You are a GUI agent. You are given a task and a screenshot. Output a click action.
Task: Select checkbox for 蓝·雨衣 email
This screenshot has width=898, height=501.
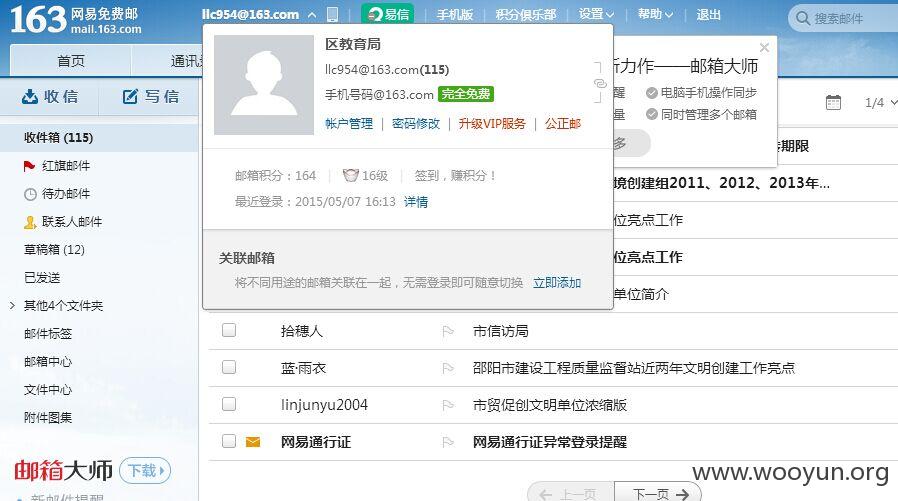pos(229,367)
